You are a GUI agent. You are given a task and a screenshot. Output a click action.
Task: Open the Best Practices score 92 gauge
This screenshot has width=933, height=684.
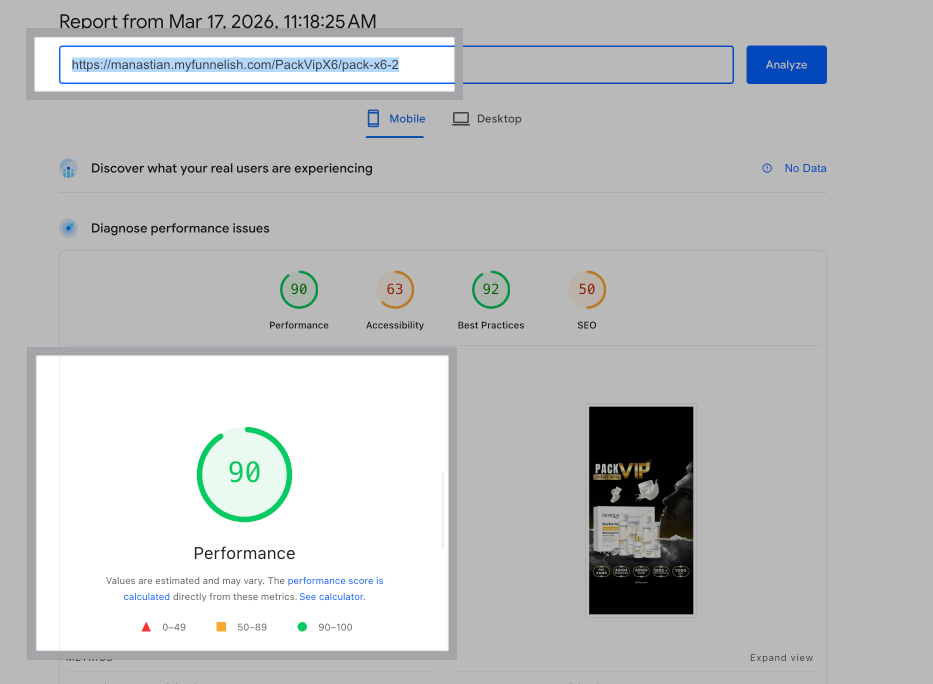(x=491, y=290)
